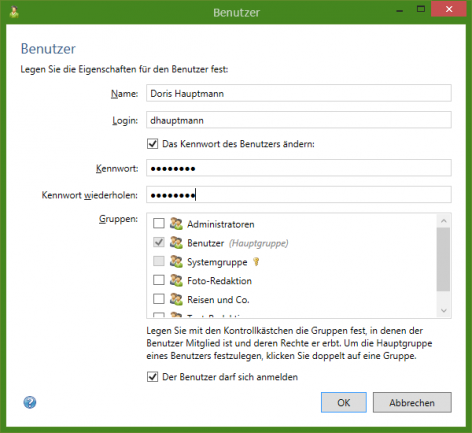Cancel with the Abbrechen button

(412, 403)
